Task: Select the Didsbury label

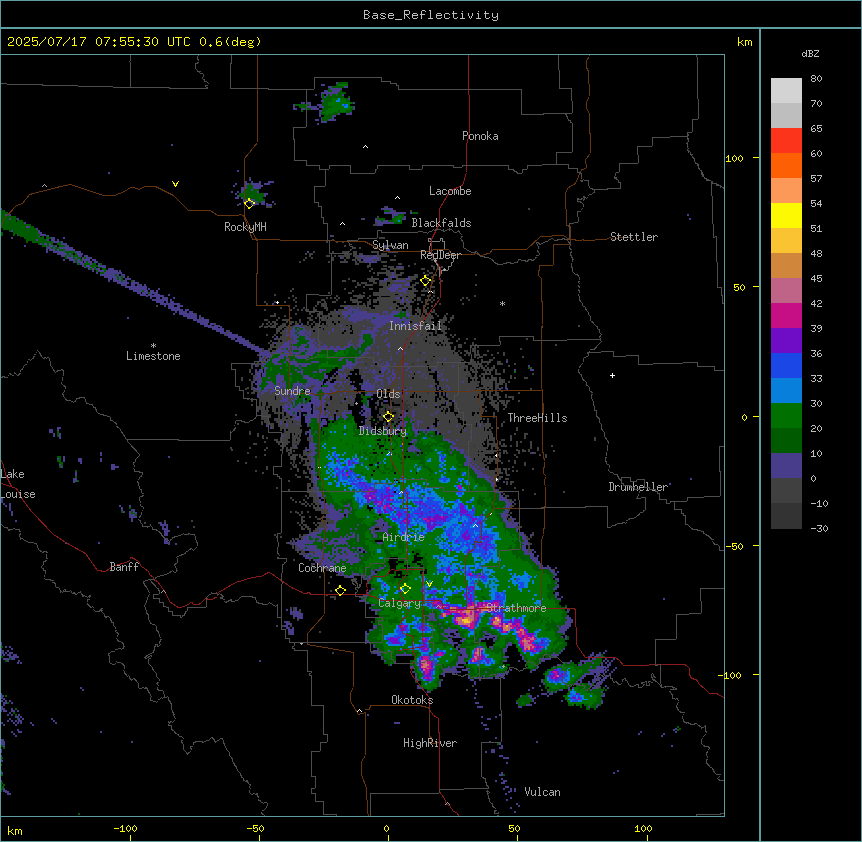Action: click(383, 431)
